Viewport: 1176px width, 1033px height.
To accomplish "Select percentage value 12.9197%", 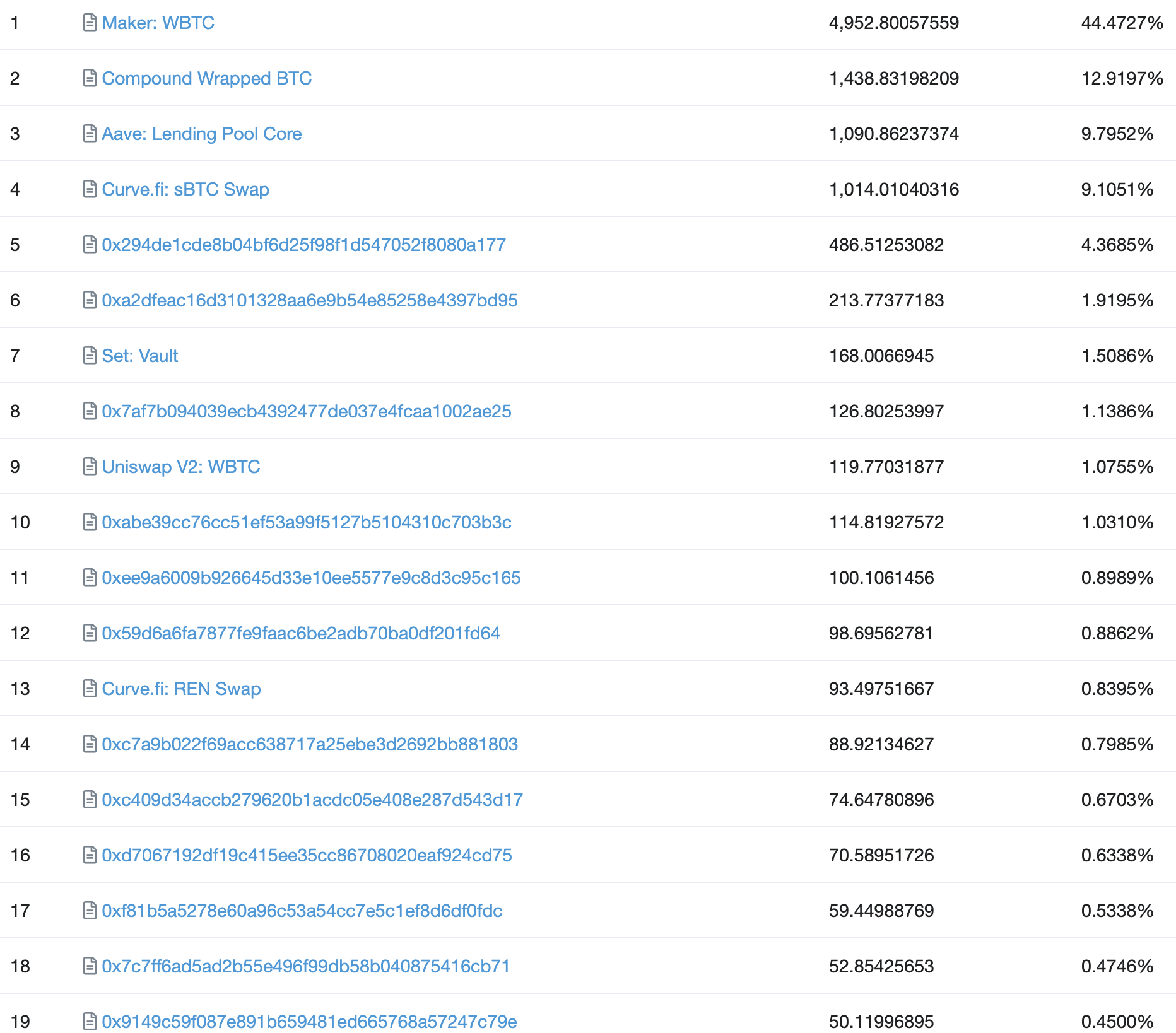I will [x=1122, y=79].
